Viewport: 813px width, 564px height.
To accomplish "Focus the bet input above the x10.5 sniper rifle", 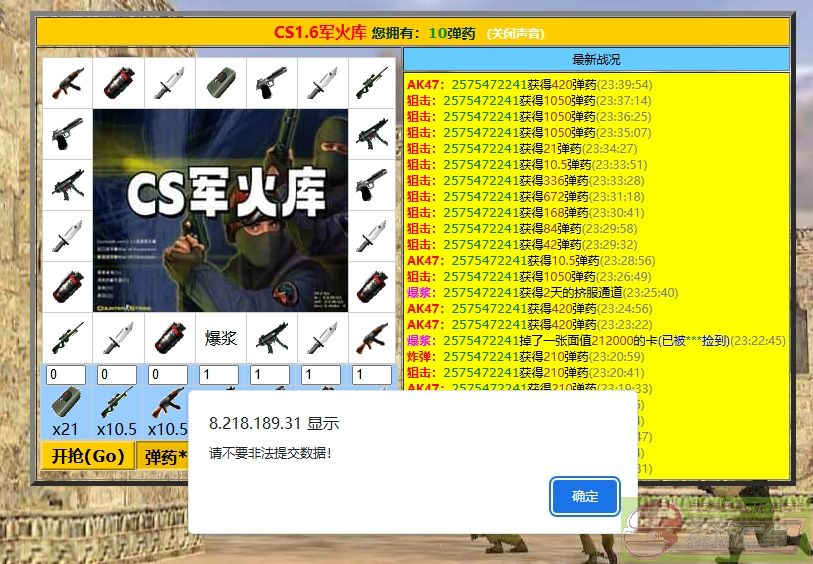I will [117, 375].
